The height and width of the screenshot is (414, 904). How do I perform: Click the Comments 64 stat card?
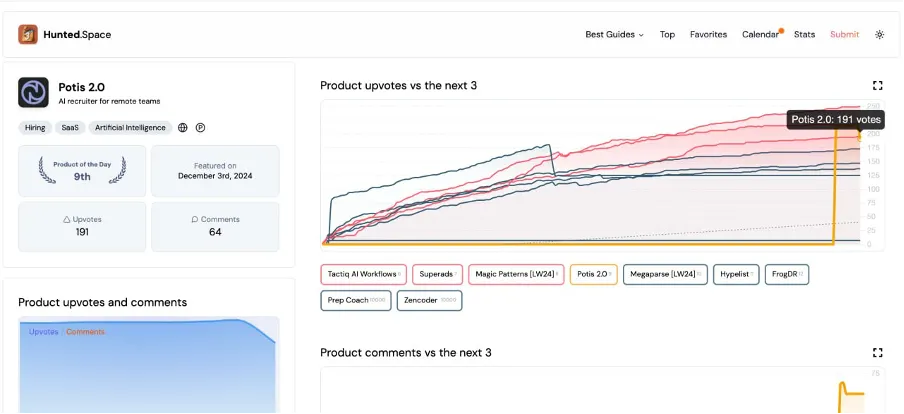(x=215, y=227)
